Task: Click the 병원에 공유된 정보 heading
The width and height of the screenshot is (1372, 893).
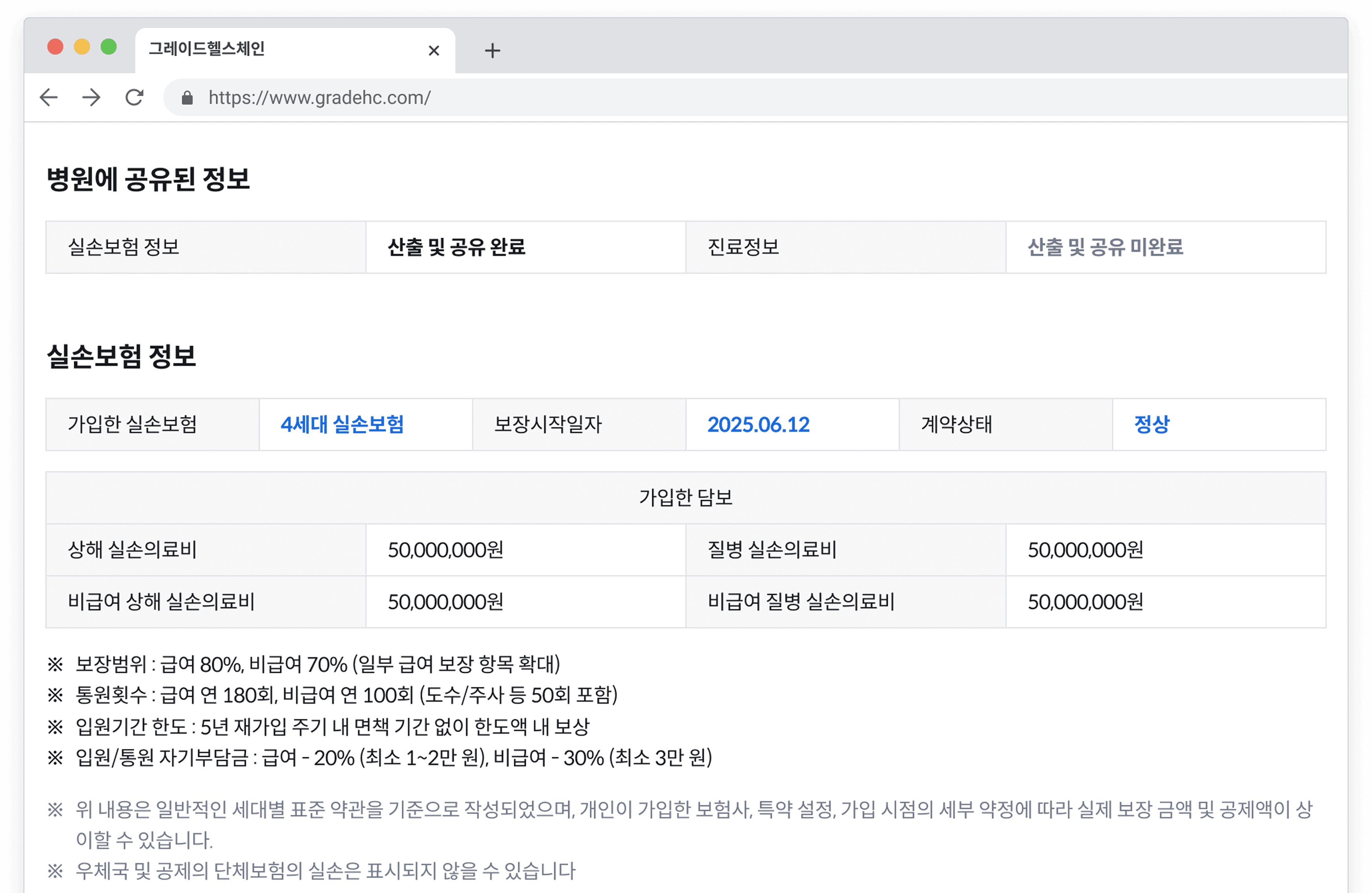Action: [148, 179]
